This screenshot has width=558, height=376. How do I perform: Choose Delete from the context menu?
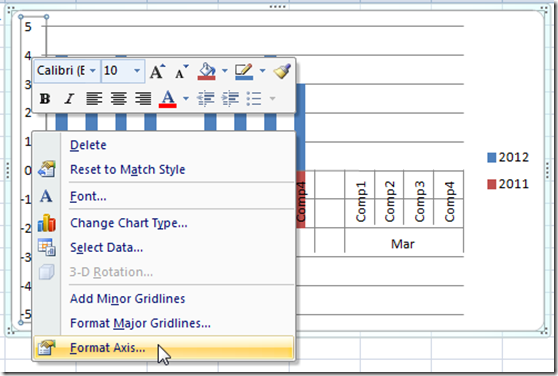click(x=164, y=145)
